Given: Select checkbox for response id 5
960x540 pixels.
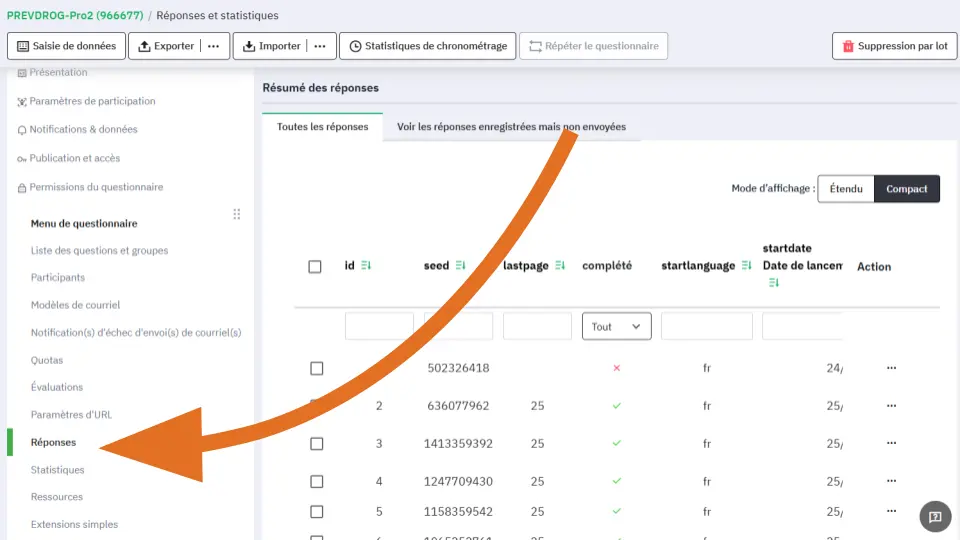Looking at the screenshot, I should pos(317,512).
